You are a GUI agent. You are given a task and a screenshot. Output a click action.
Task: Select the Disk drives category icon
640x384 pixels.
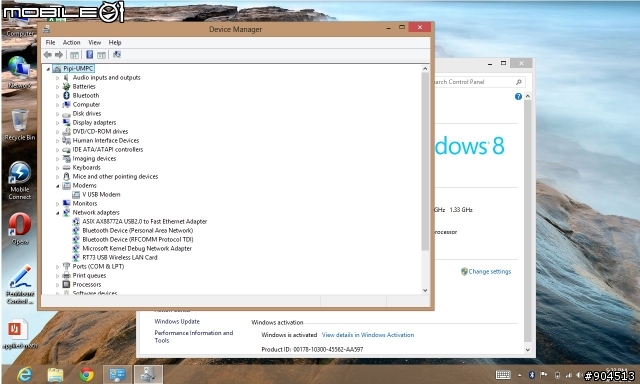67,114
